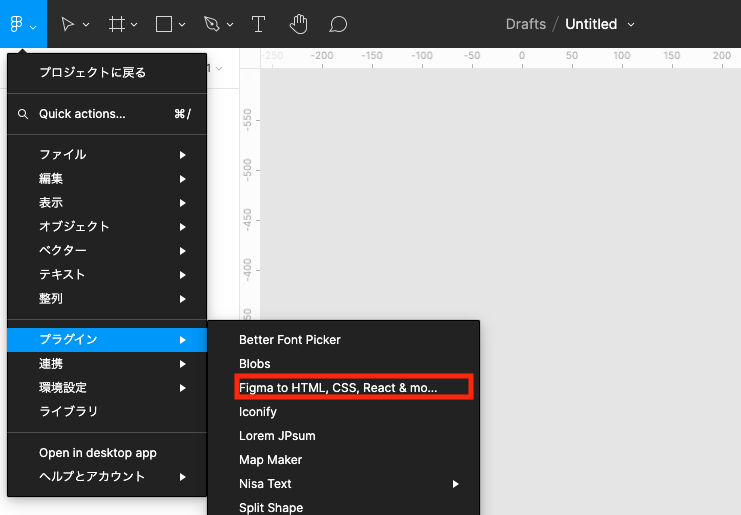Open Quick actions search
741x515 pixels.
pos(107,114)
